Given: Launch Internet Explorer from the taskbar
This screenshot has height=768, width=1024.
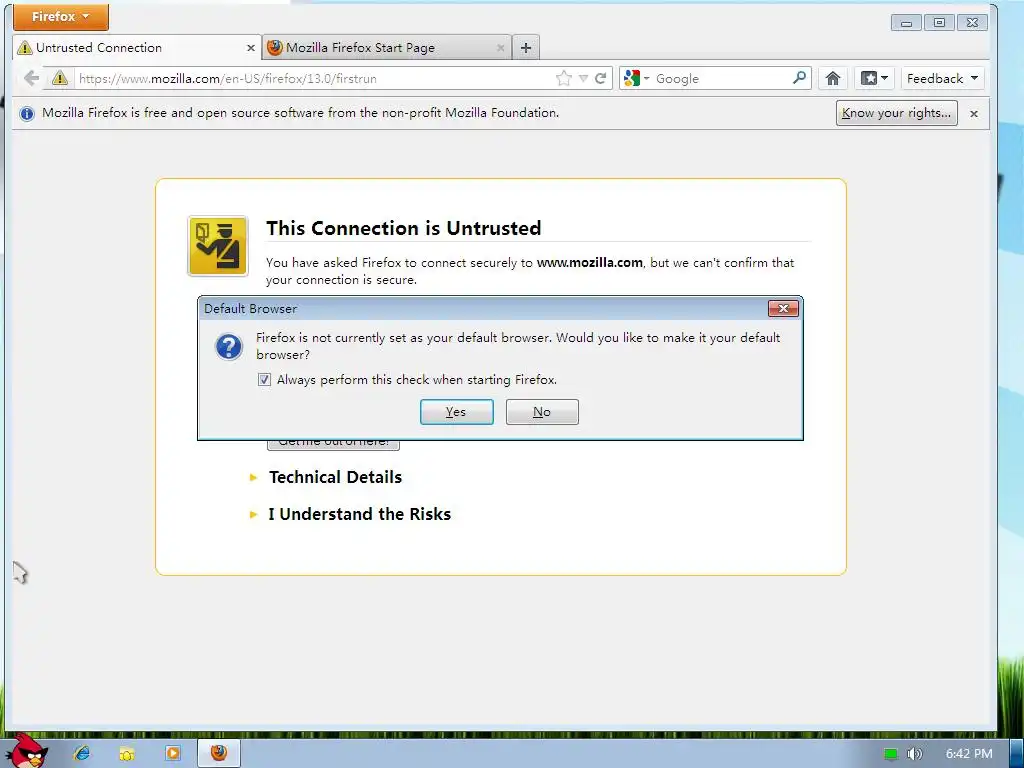Looking at the screenshot, I should pyautogui.click(x=82, y=753).
